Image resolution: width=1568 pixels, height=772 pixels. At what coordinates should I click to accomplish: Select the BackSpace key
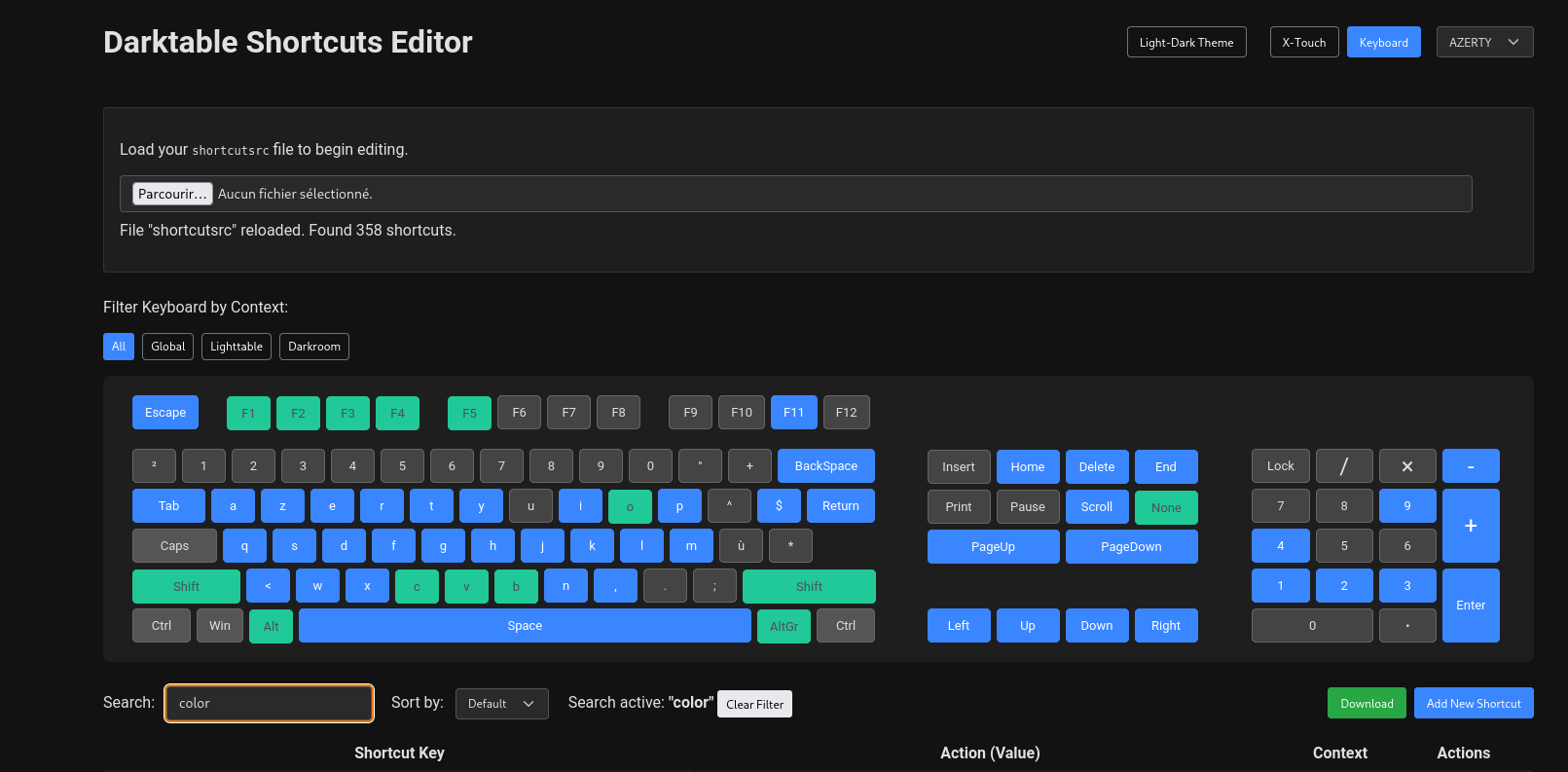[x=825, y=466]
